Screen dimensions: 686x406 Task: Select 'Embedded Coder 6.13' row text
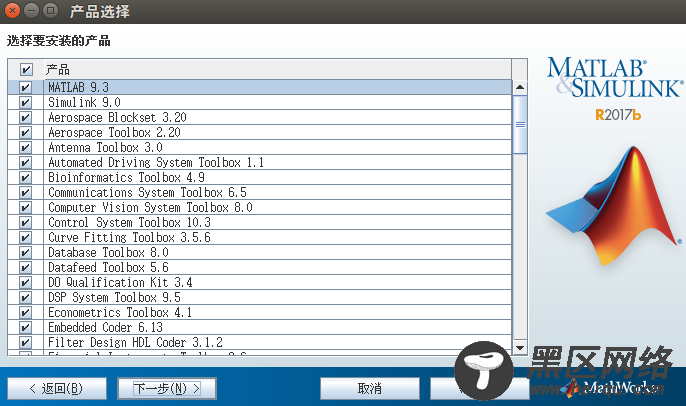point(105,328)
